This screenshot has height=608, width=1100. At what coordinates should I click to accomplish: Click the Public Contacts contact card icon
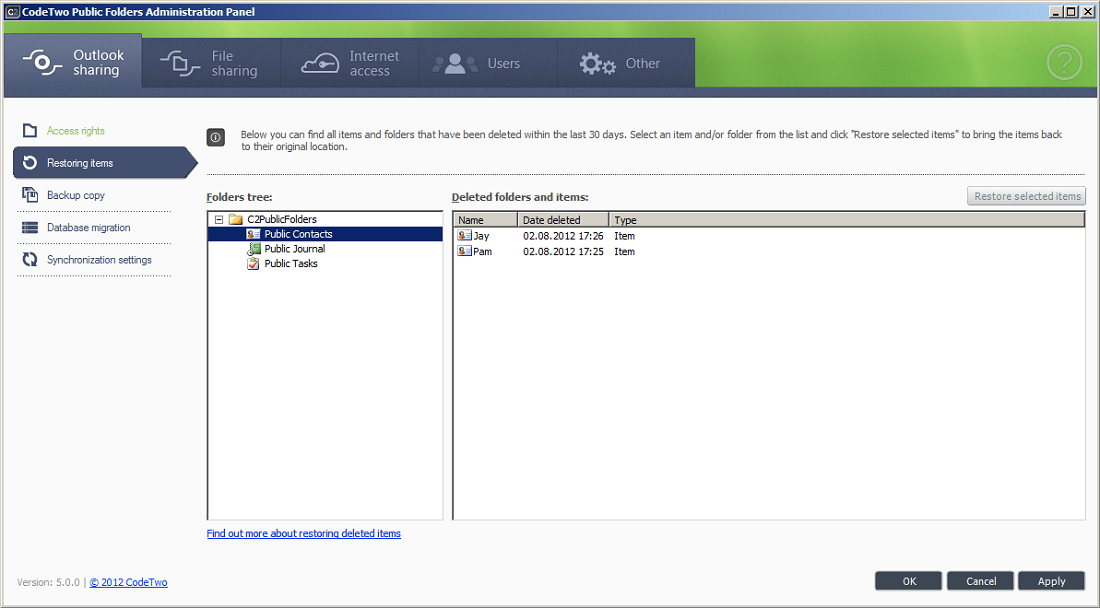click(253, 234)
